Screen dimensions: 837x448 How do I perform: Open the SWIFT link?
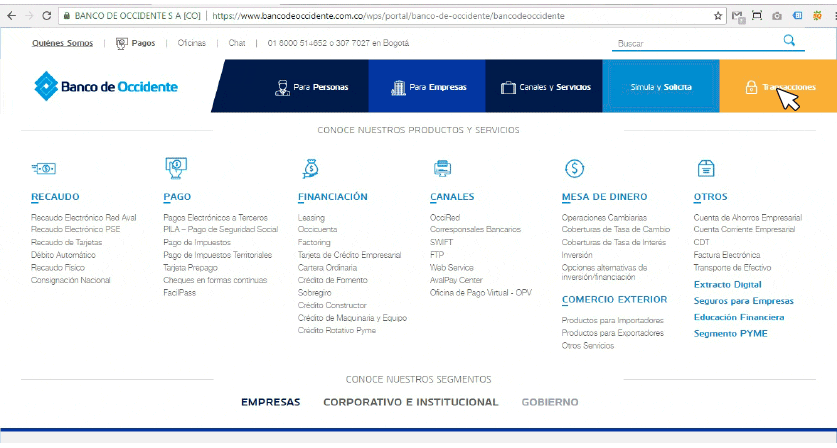[441, 242]
